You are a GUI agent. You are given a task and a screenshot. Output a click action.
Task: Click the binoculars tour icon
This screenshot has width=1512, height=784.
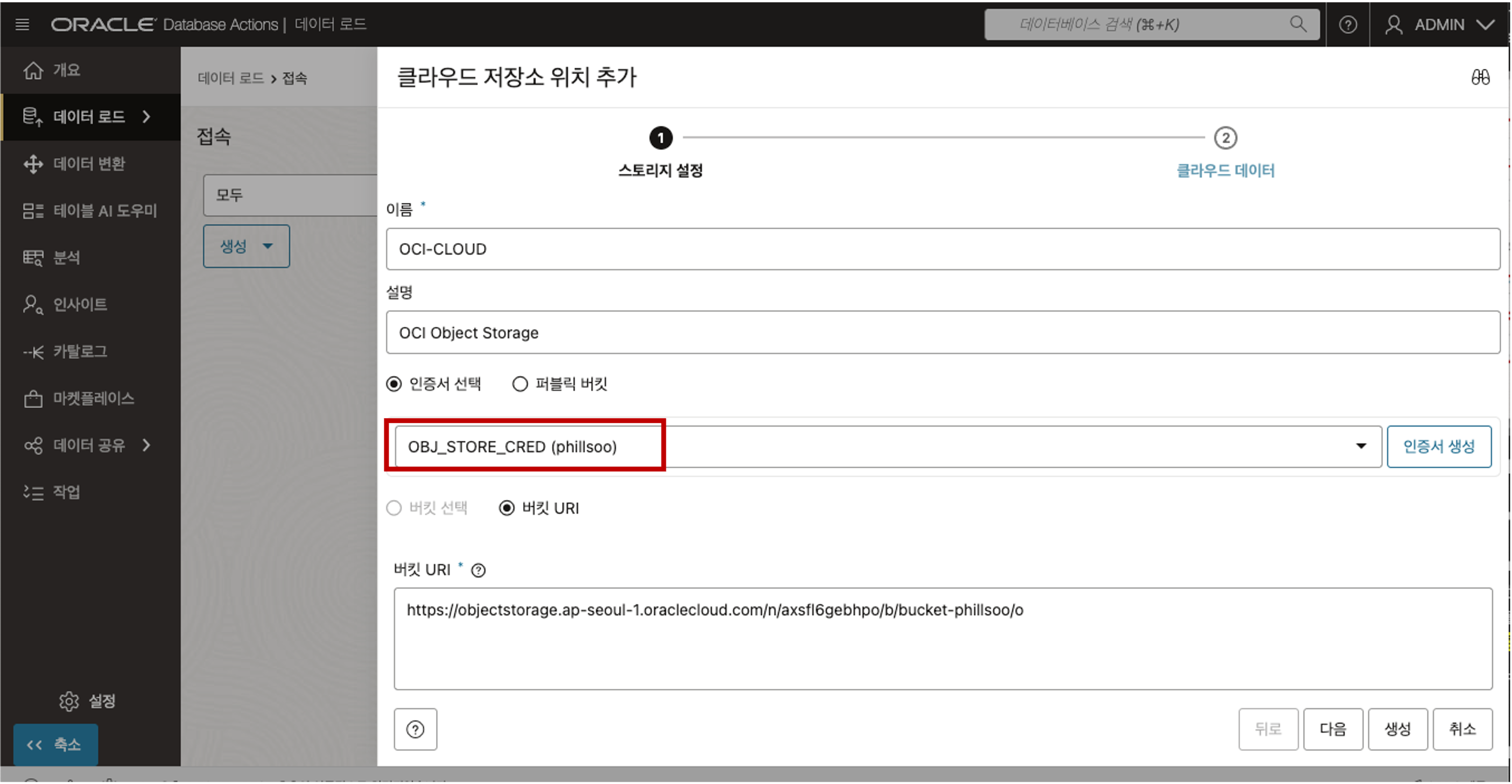pos(1480,77)
